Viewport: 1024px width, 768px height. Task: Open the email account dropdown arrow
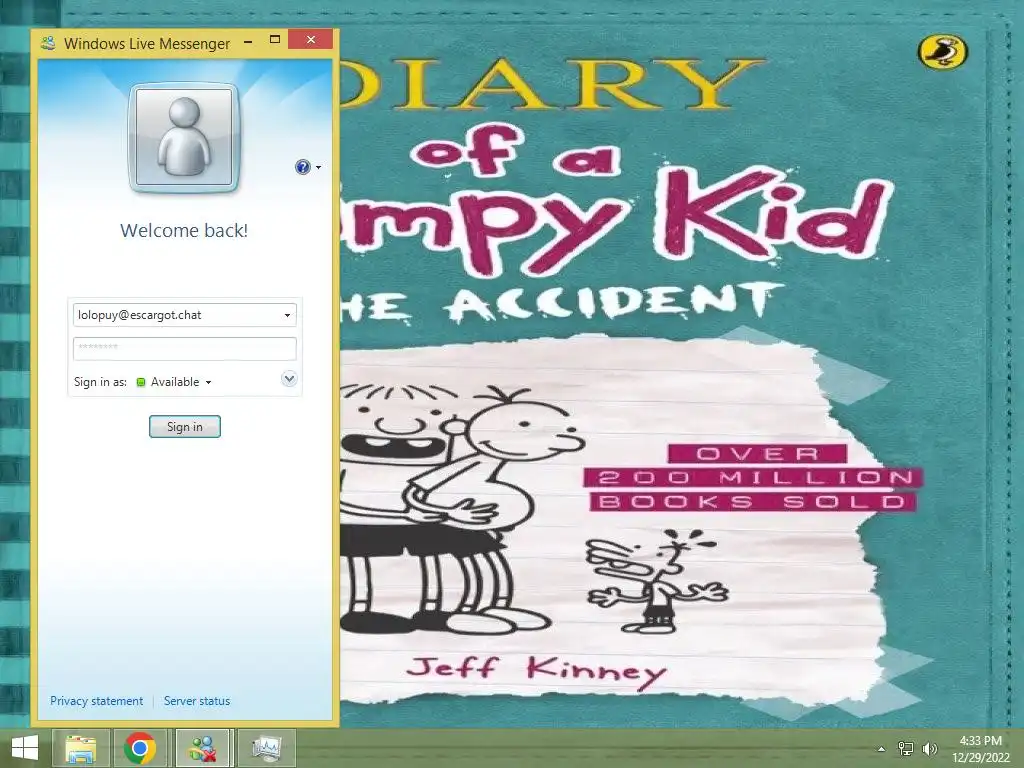pos(287,315)
